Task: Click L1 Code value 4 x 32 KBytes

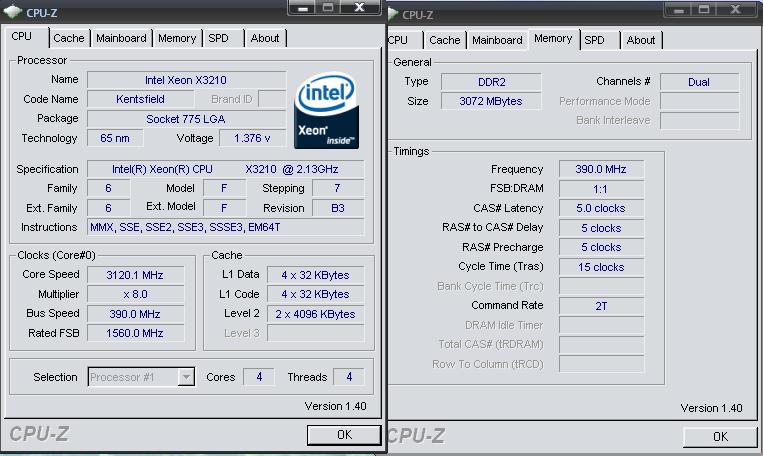Action: point(315,294)
